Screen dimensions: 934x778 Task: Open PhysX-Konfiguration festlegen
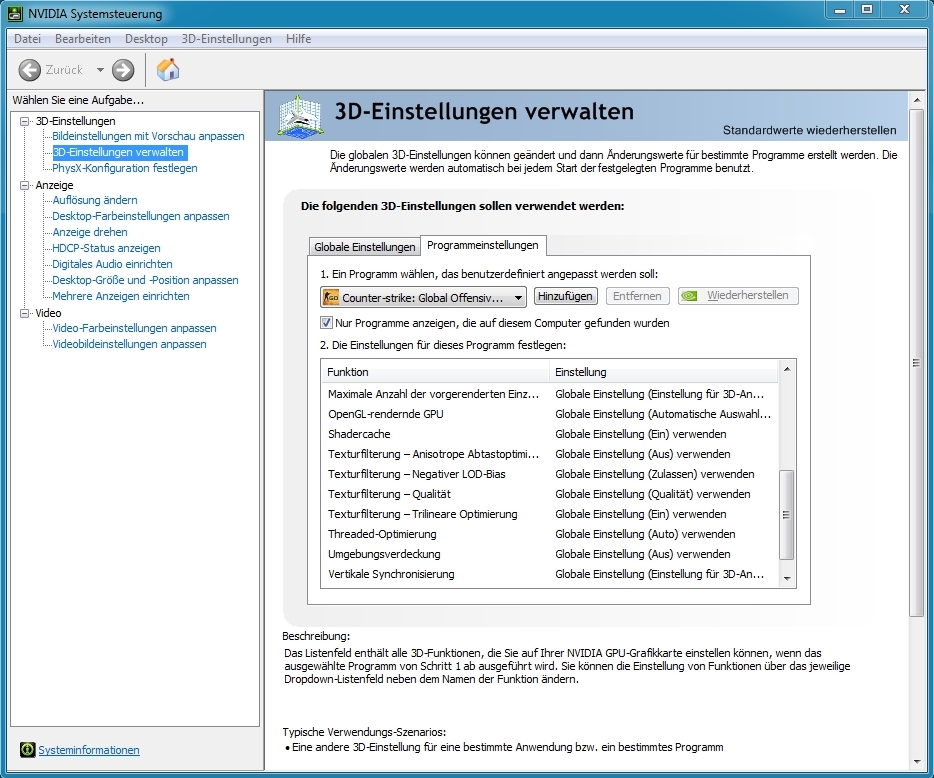pyautogui.click(x=124, y=168)
